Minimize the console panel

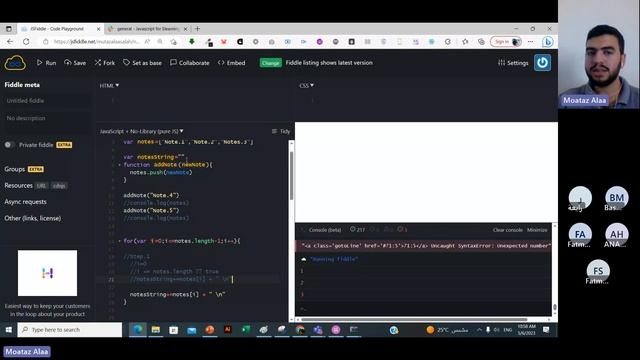537,230
